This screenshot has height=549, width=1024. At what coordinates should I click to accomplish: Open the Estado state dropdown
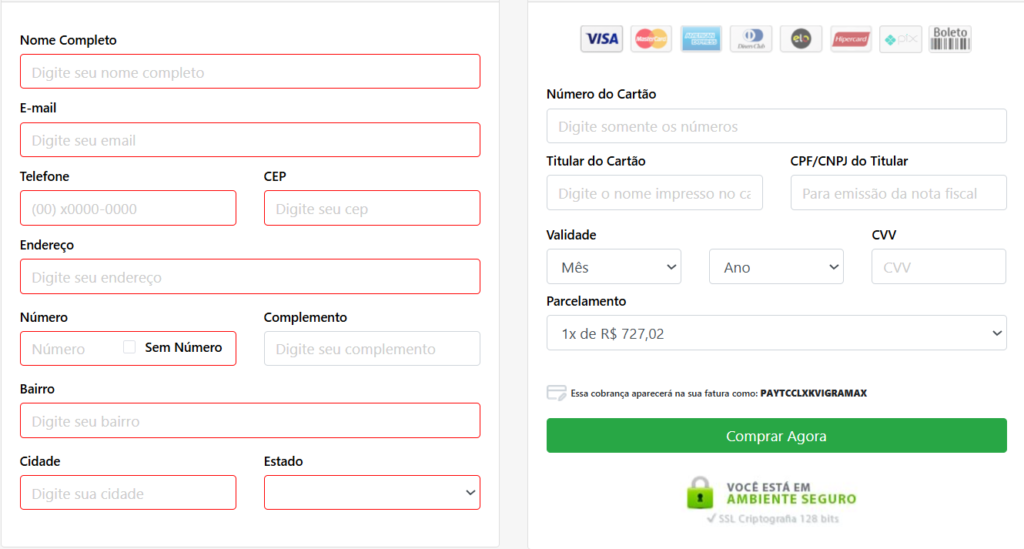point(372,492)
